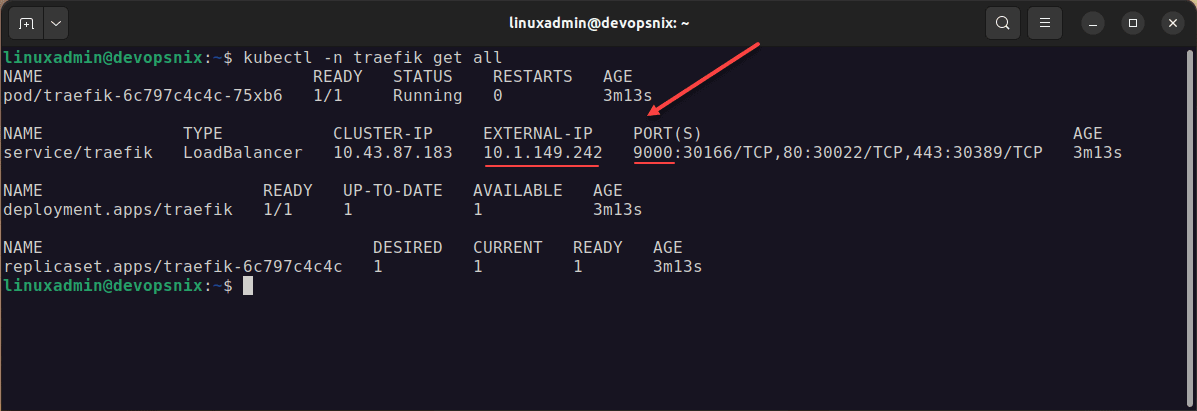Click the replicaset.apps/traefik-6c797c4c4c entry

tap(173, 267)
